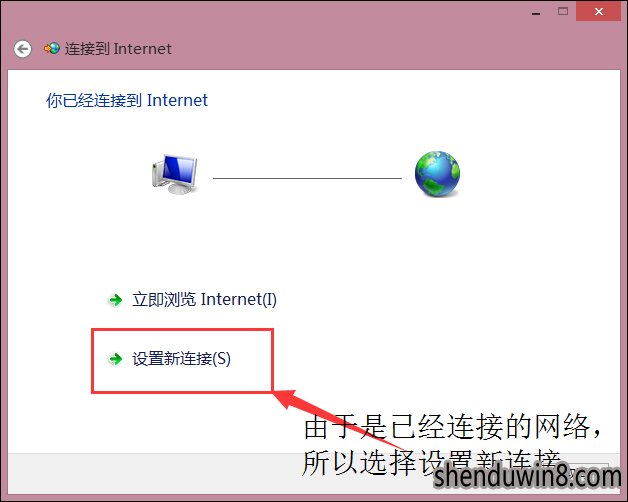Screen dimensions: 628x502
Task: Open the 立即浏览 Internet(I) link
Action: coord(204,299)
